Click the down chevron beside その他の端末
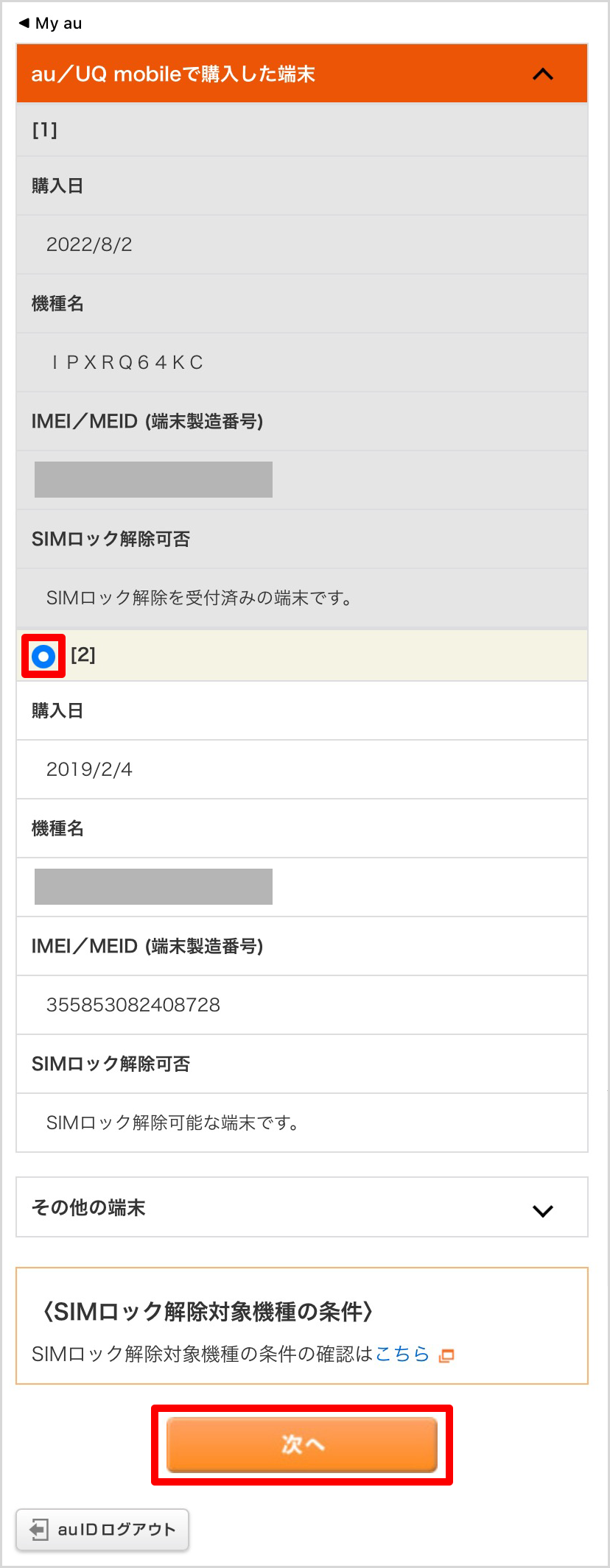Screen dimensions: 610x1568 [543, 1211]
